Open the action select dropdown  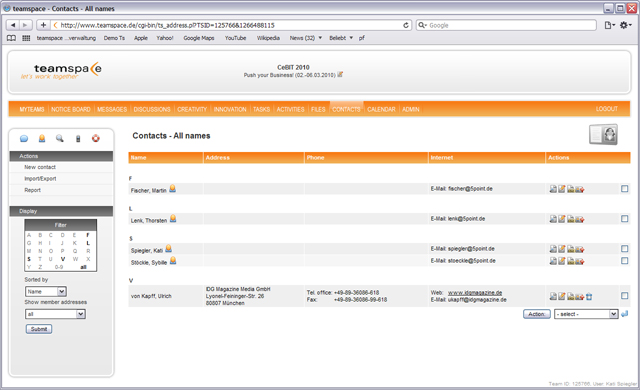[586, 314]
